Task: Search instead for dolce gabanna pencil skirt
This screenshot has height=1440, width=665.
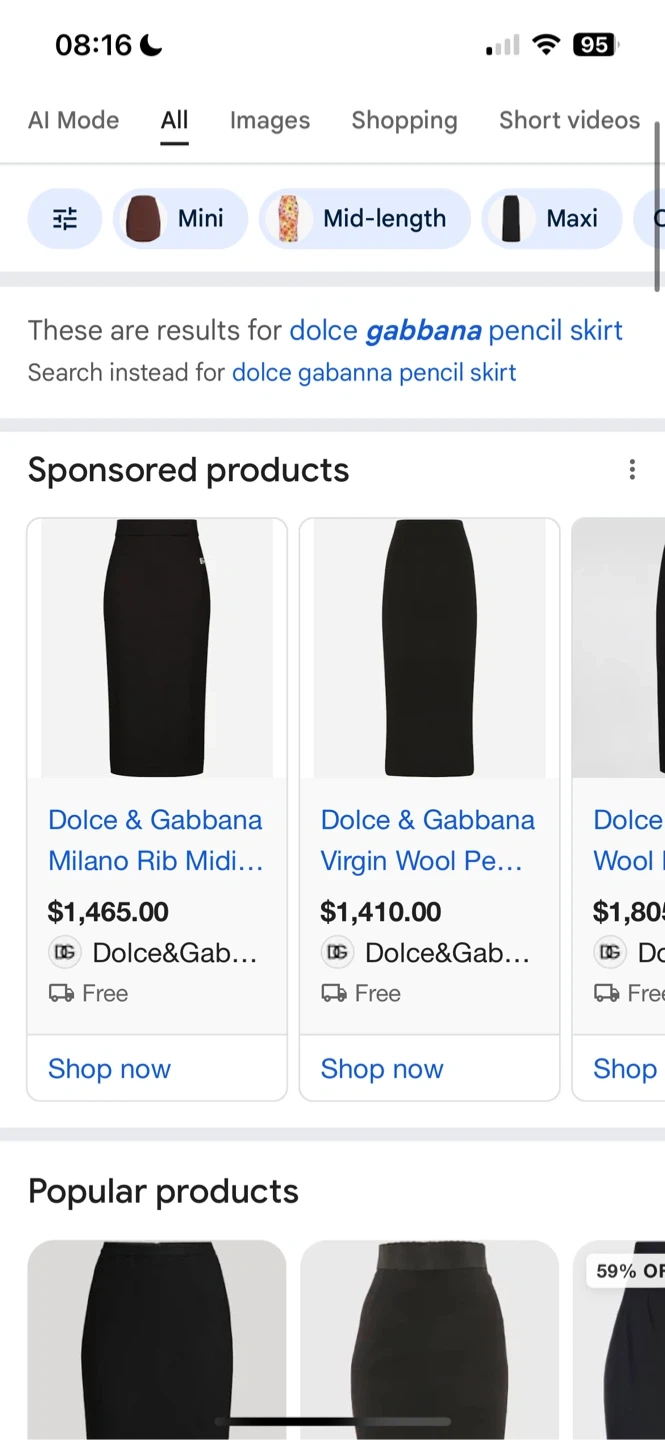Action: pos(374,373)
